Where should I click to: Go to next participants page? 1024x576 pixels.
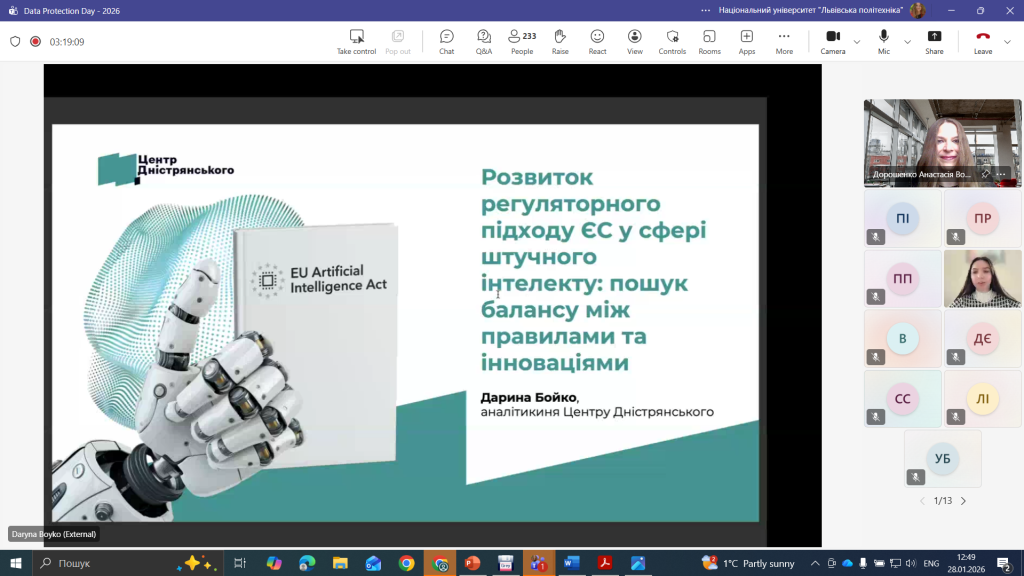click(963, 501)
